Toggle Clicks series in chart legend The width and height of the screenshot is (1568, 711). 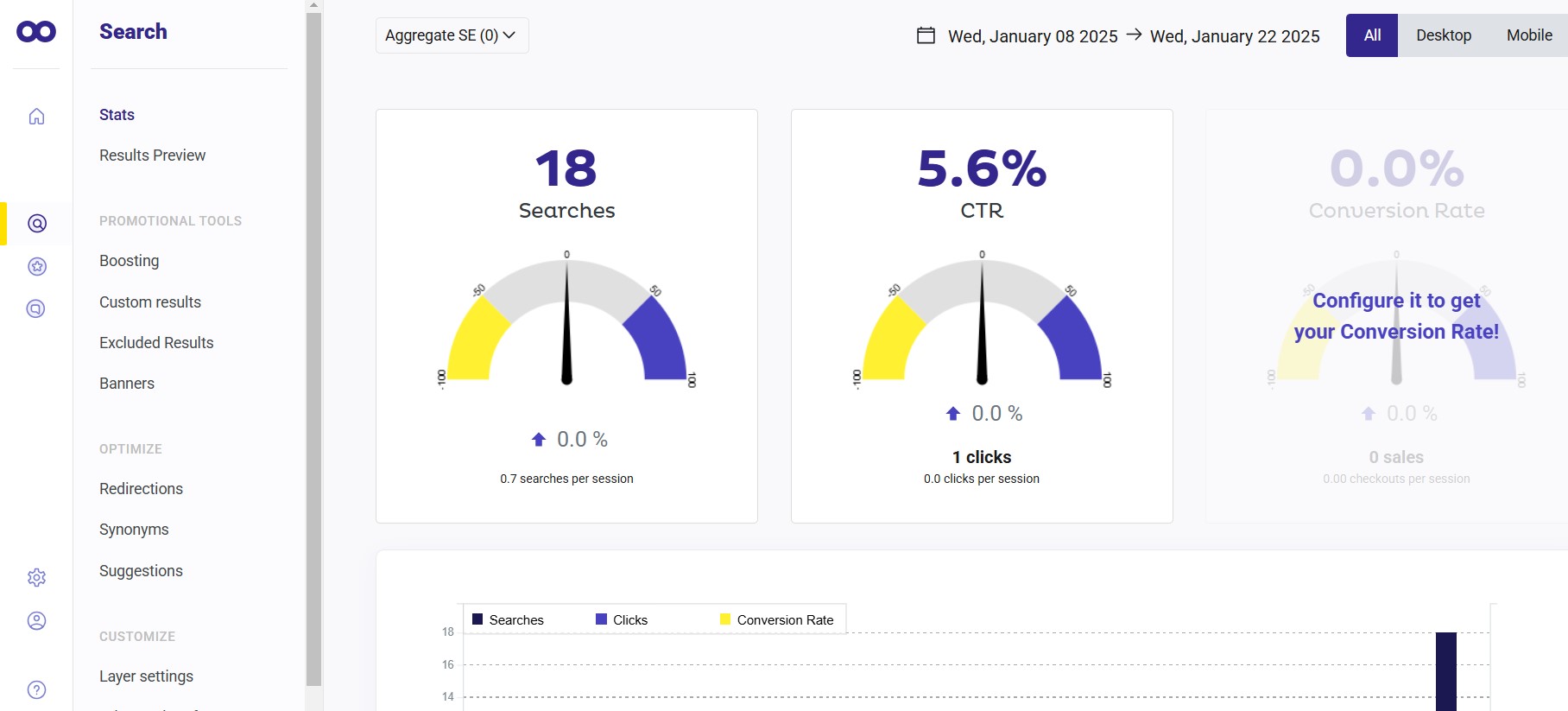pos(622,619)
